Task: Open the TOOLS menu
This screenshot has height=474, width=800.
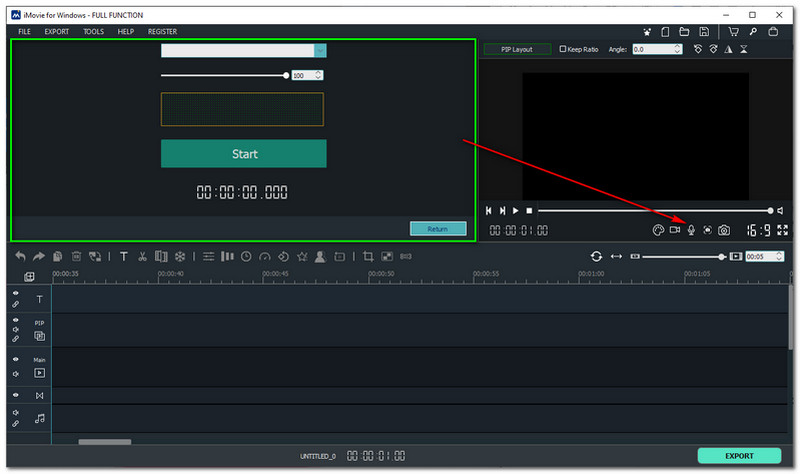Action: pyautogui.click(x=93, y=32)
